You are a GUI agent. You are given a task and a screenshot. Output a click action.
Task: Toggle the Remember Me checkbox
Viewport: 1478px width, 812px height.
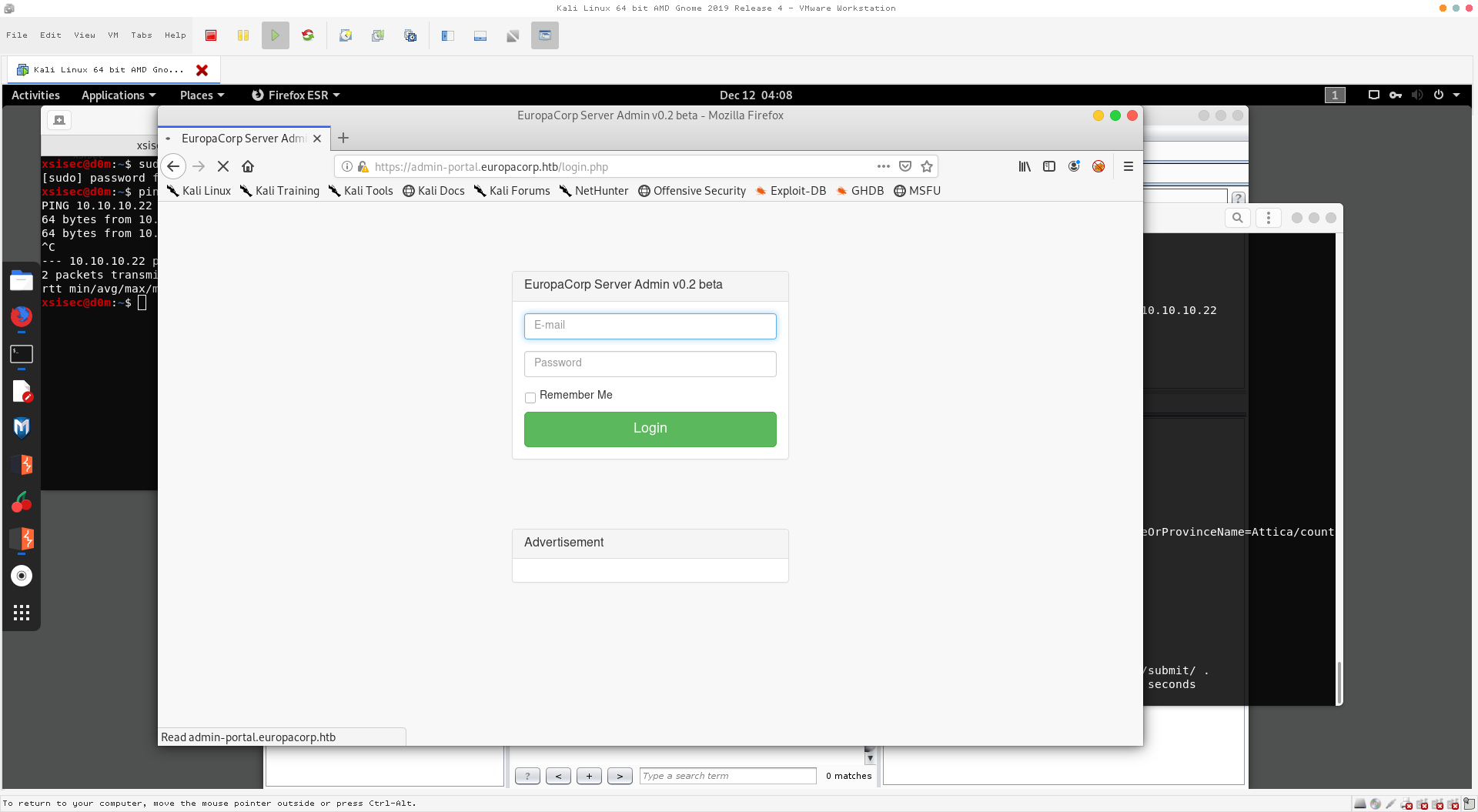[x=530, y=398]
